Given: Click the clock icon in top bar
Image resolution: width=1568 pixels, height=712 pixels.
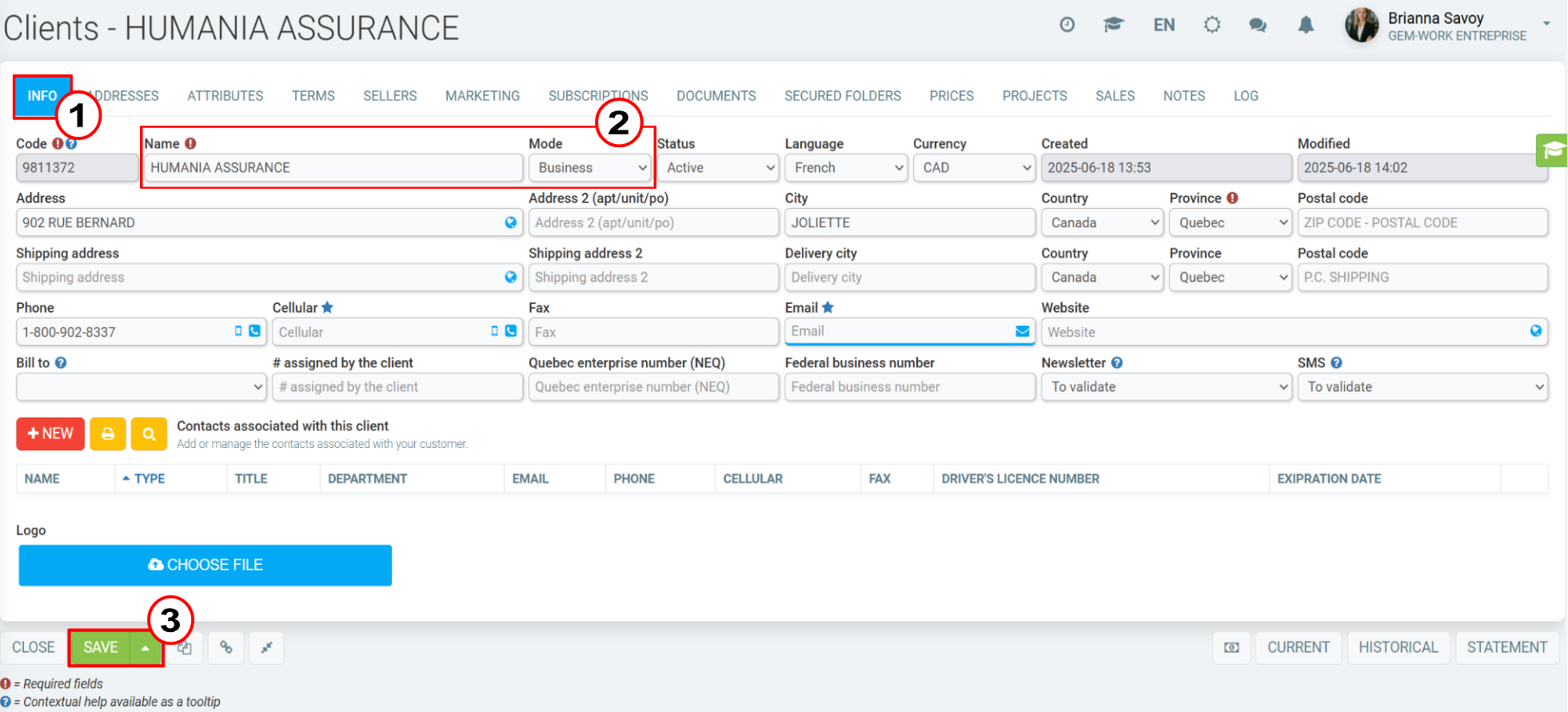Looking at the screenshot, I should click(x=1067, y=25).
